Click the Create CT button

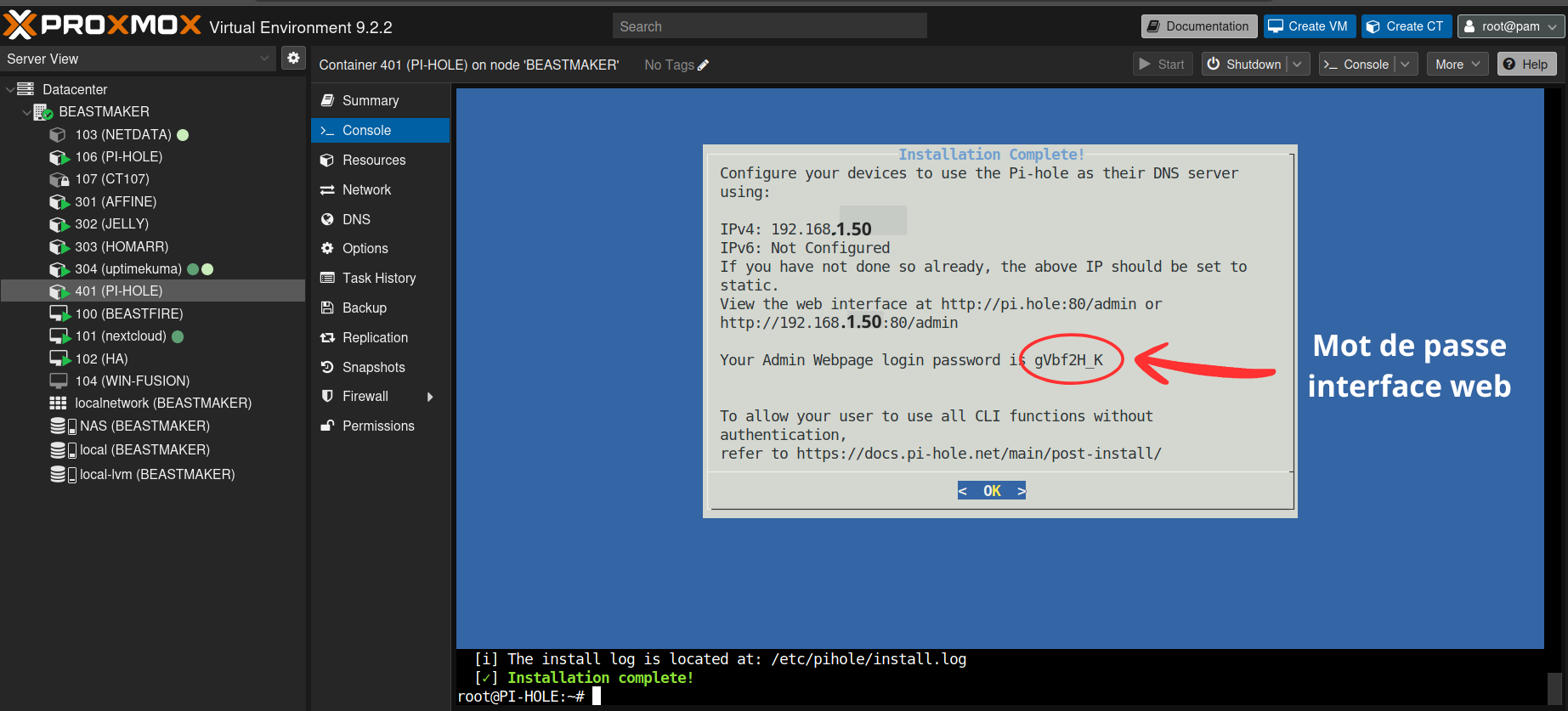coord(1407,26)
